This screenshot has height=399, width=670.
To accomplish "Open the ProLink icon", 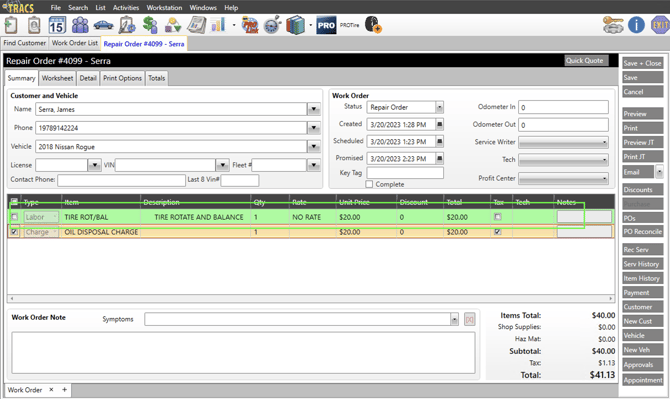I will pos(250,25).
